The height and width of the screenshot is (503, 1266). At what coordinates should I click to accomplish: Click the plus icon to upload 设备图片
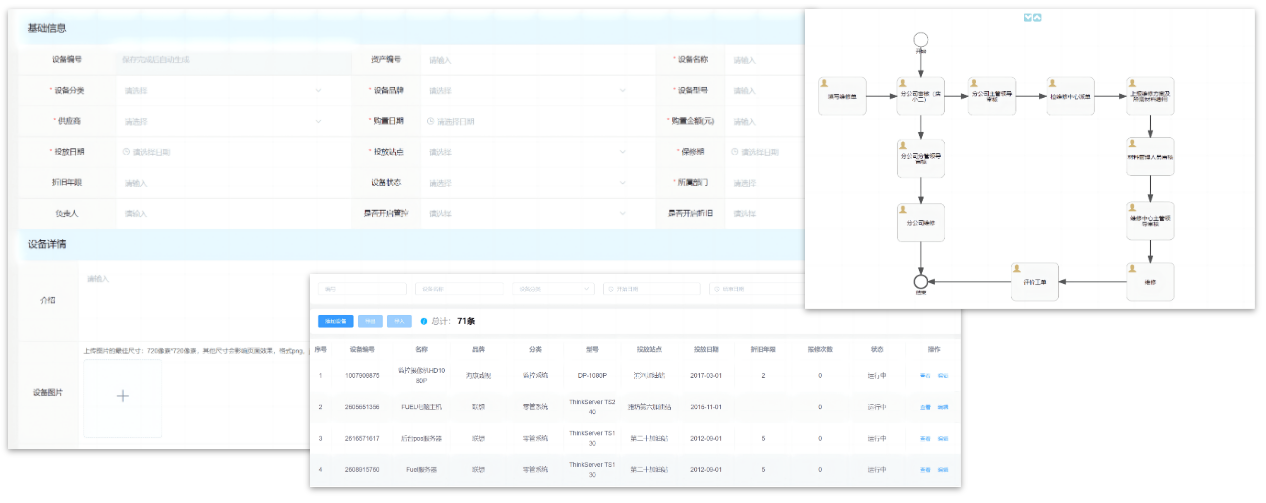click(122, 396)
